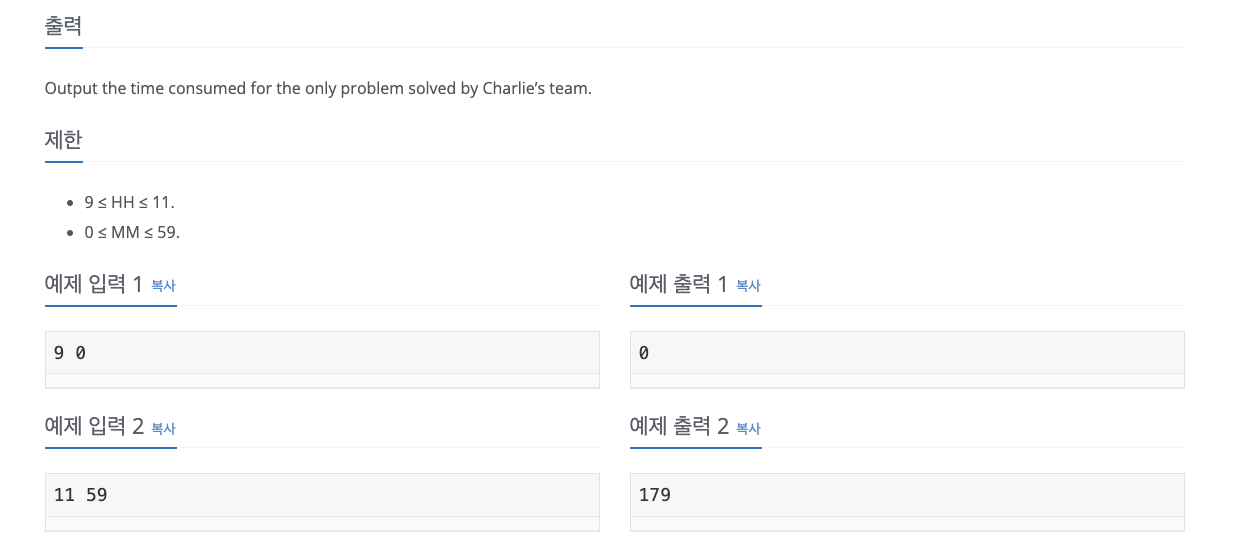Click the '179' sample output box
The height and width of the screenshot is (554, 1244).
(906, 495)
